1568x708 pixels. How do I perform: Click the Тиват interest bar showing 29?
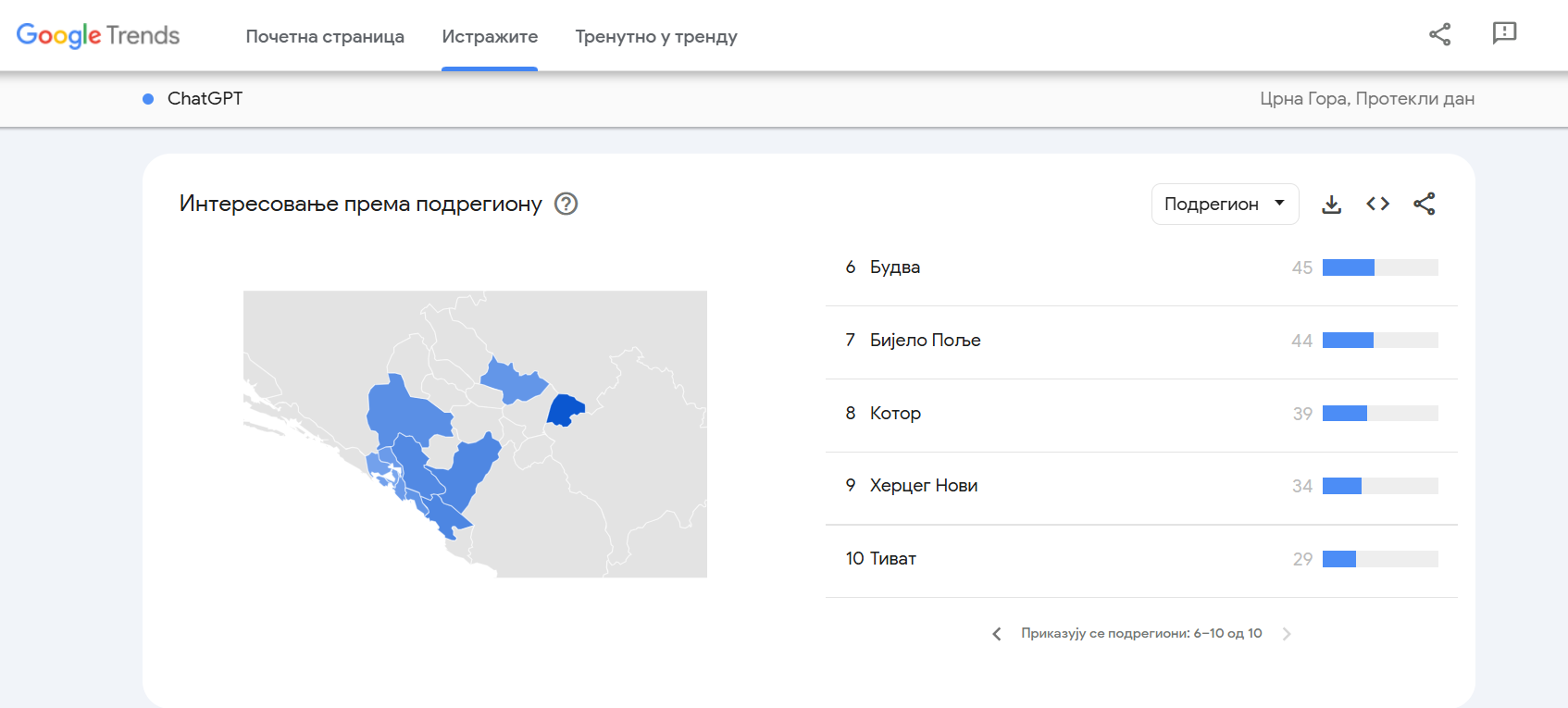[1380, 559]
